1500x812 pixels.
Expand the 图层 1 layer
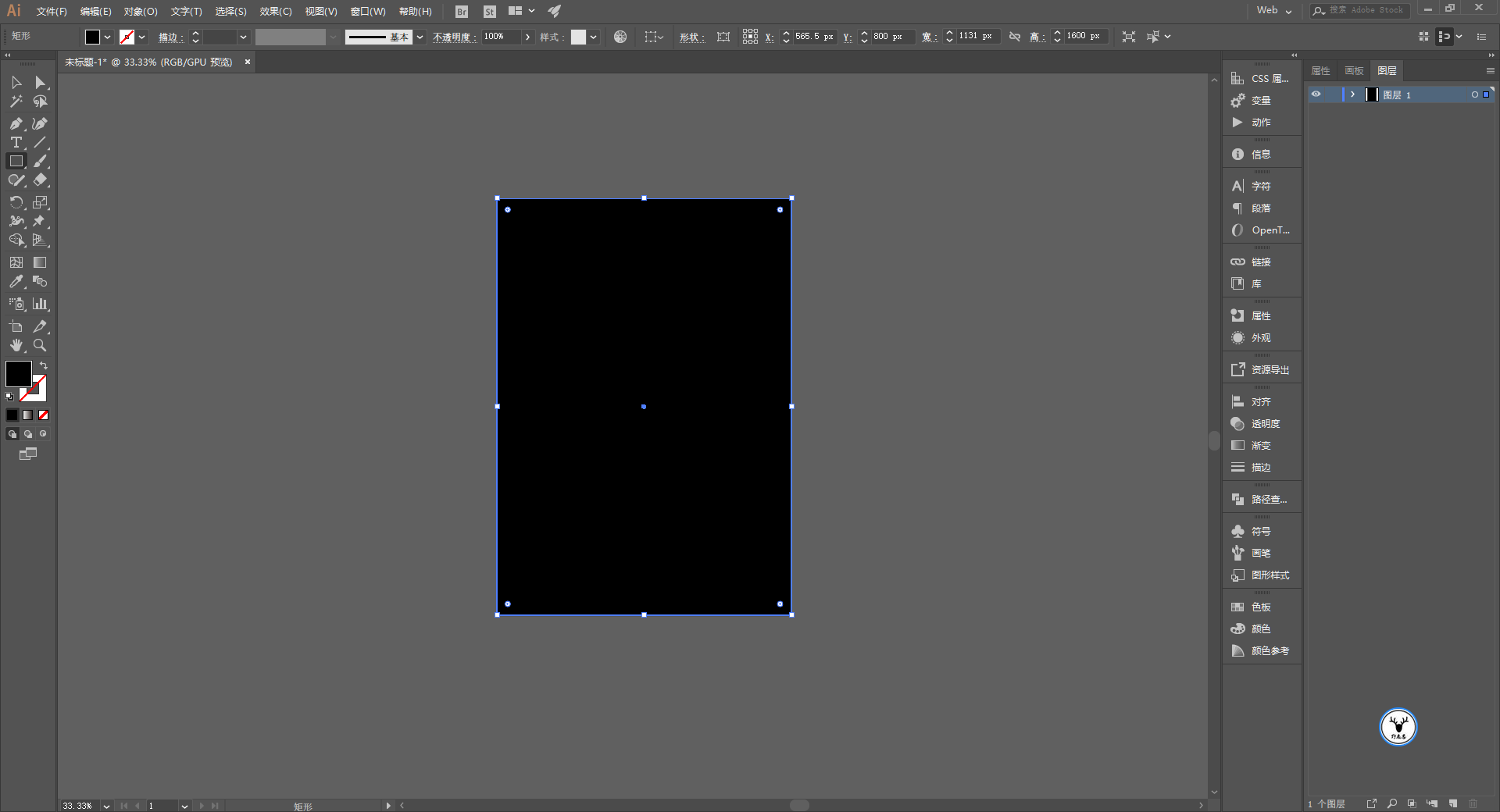pos(1352,94)
